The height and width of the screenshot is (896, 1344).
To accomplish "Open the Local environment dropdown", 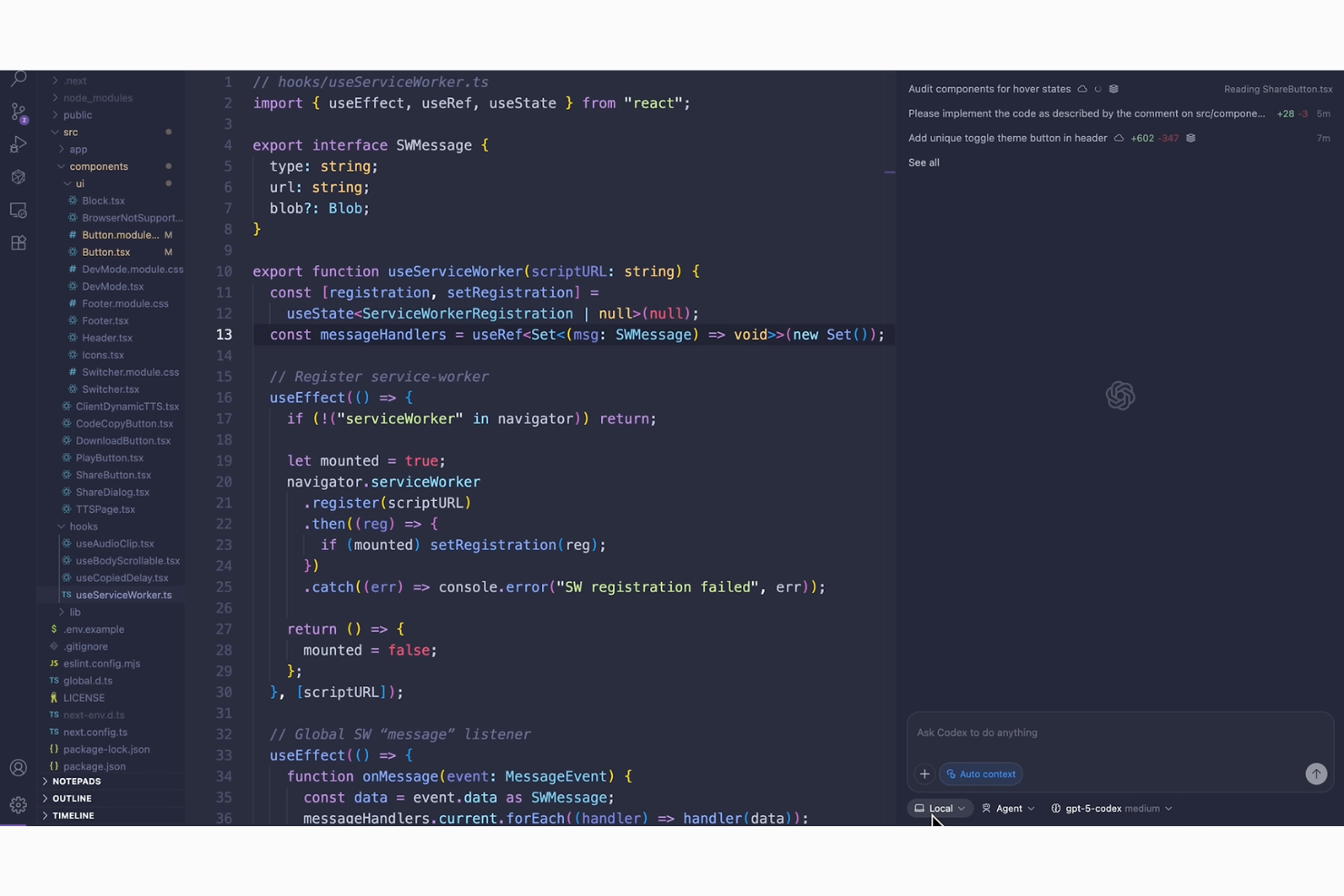I will (x=940, y=808).
